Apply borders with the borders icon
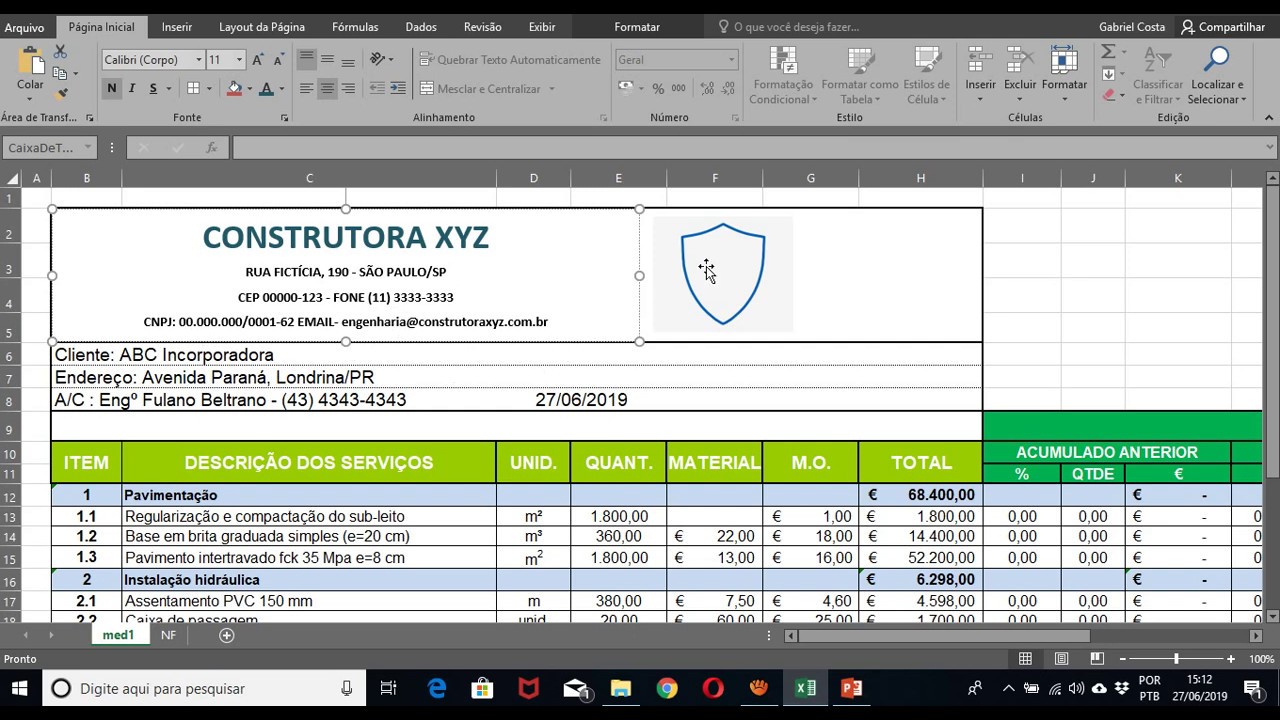Image resolution: width=1280 pixels, height=720 pixels. tap(194, 89)
